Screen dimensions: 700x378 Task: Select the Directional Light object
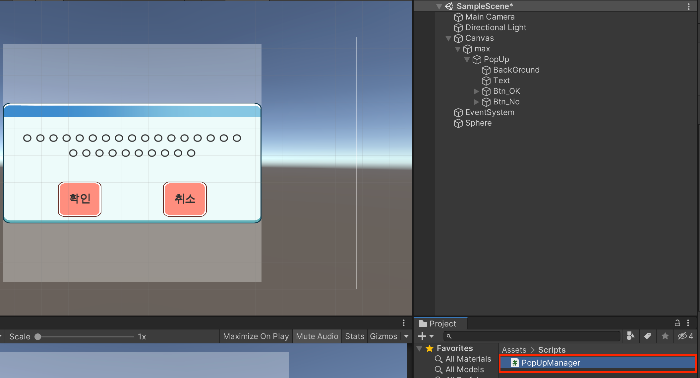pyautogui.click(x=496, y=28)
